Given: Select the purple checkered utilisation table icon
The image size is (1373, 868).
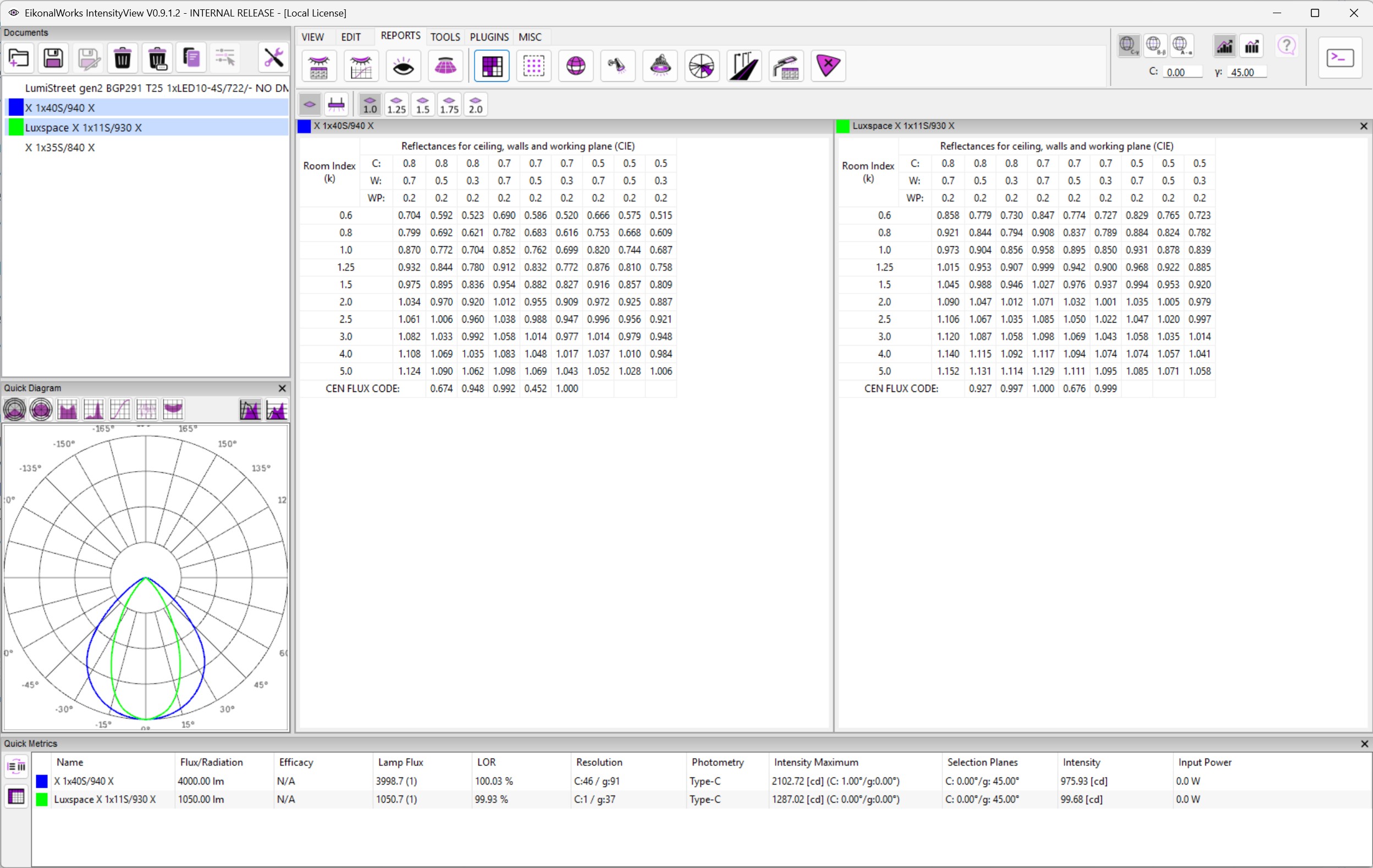Looking at the screenshot, I should (492, 66).
